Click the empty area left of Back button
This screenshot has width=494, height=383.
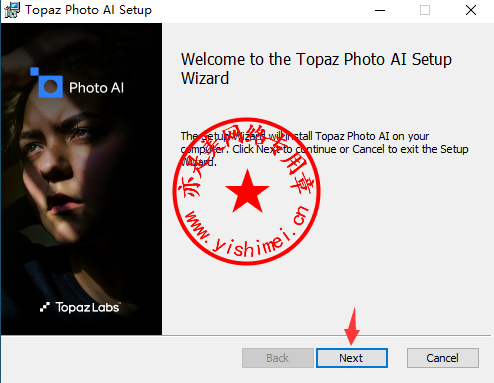point(122,358)
